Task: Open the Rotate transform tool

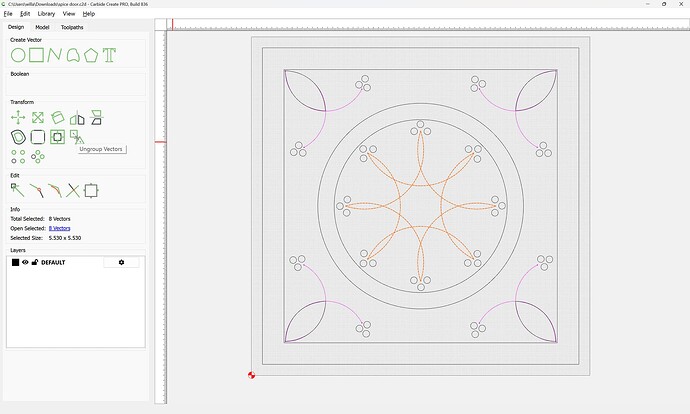Action: (57, 118)
